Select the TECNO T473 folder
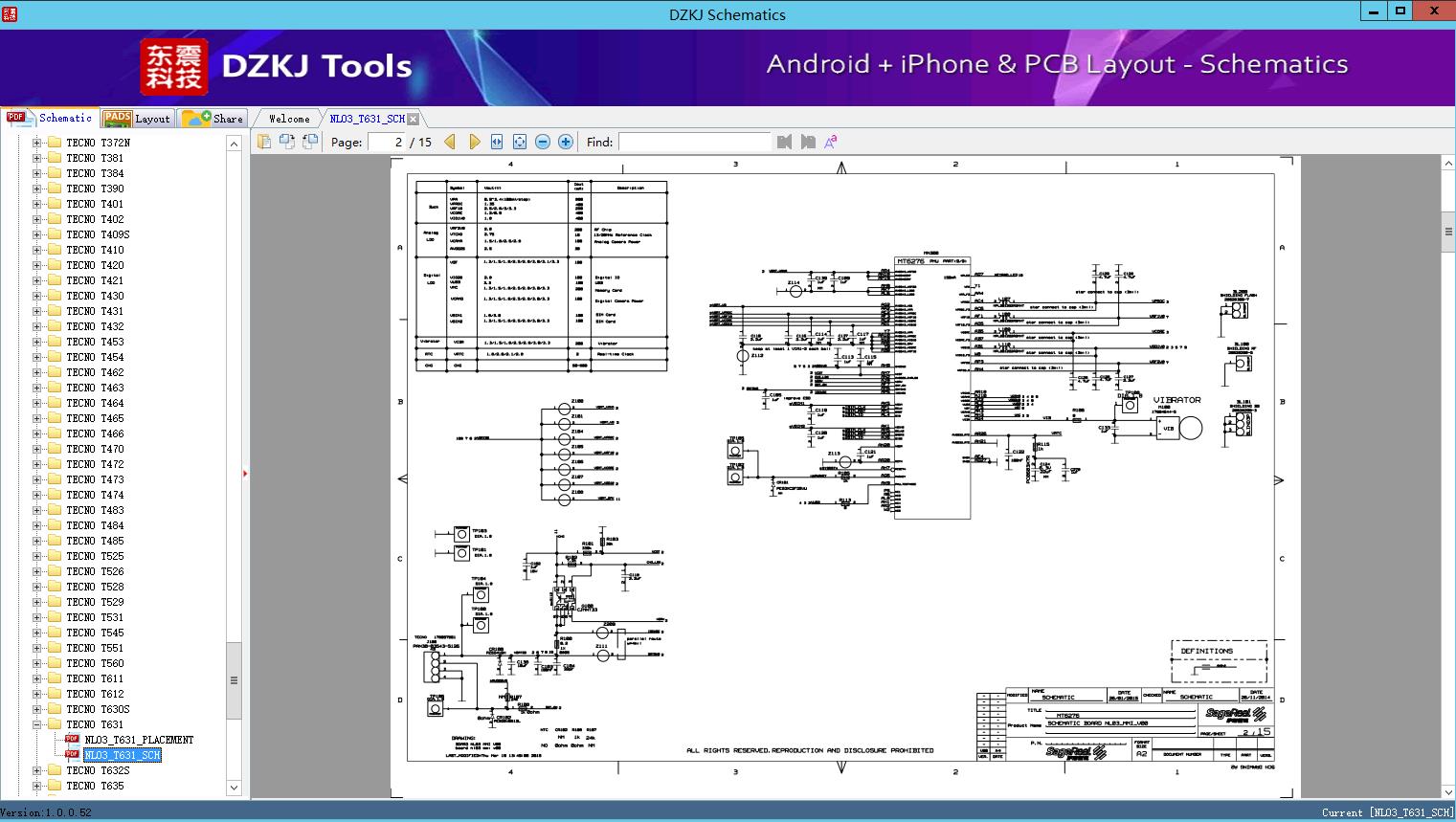The height and width of the screenshot is (822, 1456). [x=95, y=479]
